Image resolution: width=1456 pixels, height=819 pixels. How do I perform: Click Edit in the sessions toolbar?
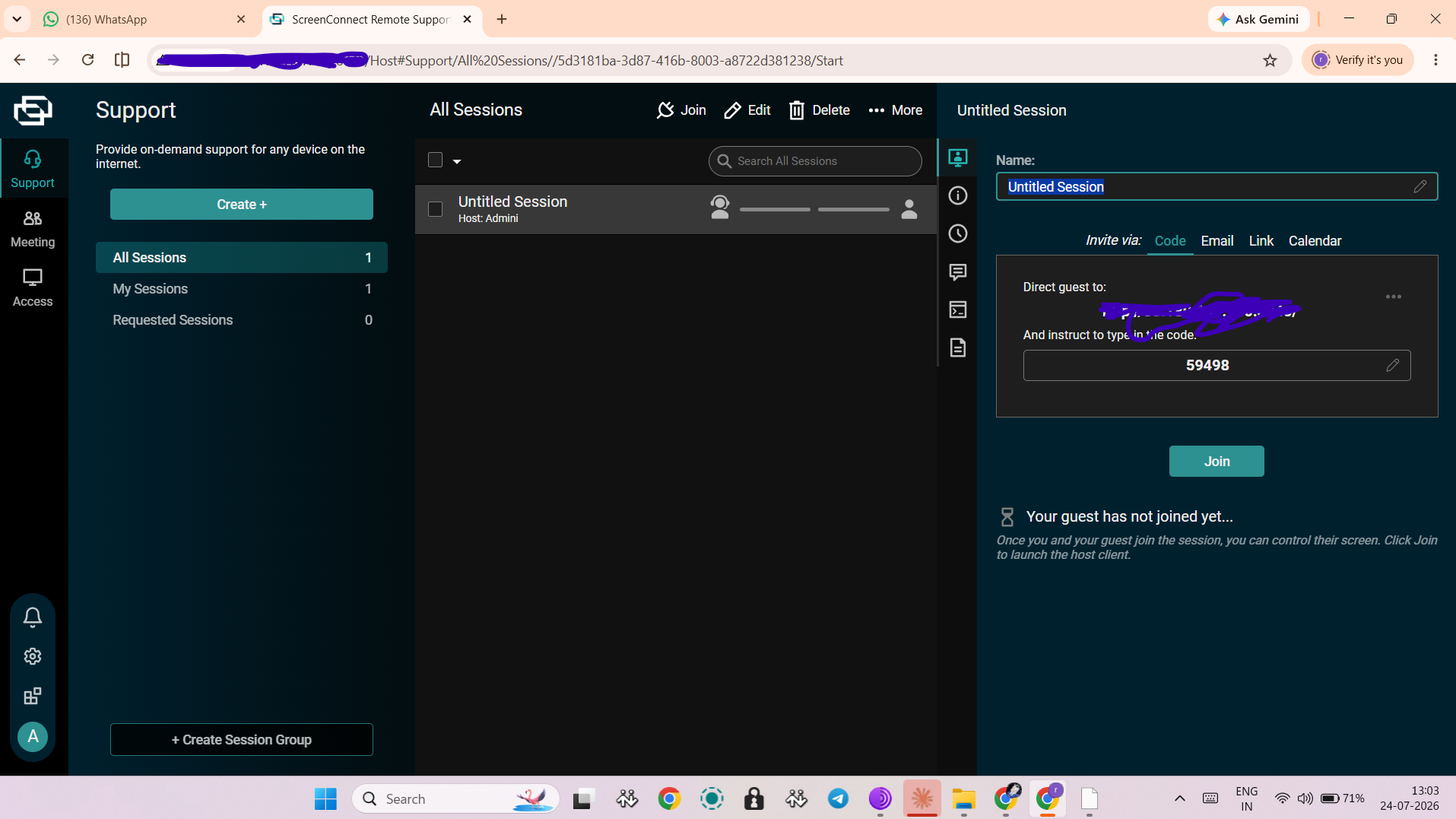click(x=747, y=110)
